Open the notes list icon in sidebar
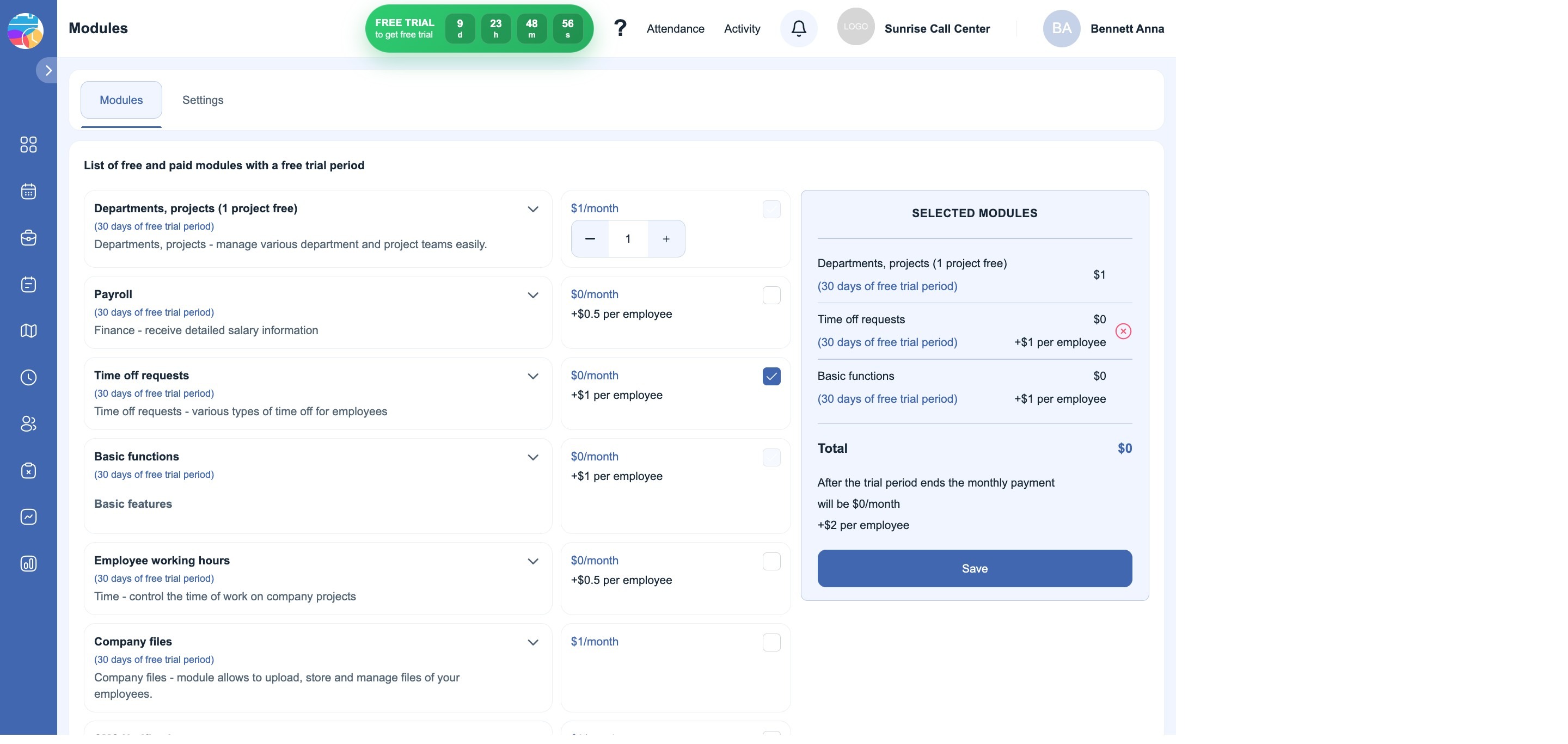The height and width of the screenshot is (744, 1568). point(29,285)
